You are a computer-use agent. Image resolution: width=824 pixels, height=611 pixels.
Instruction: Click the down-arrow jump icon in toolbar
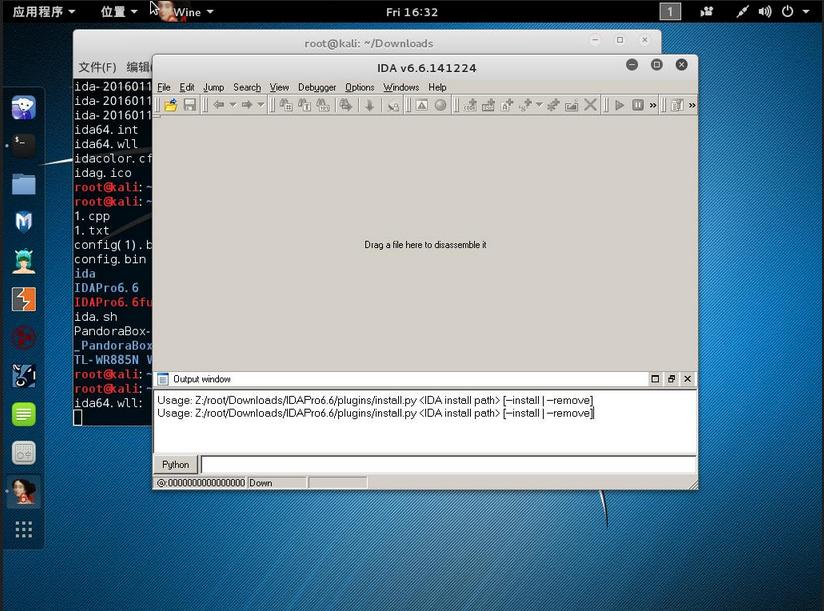click(369, 105)
